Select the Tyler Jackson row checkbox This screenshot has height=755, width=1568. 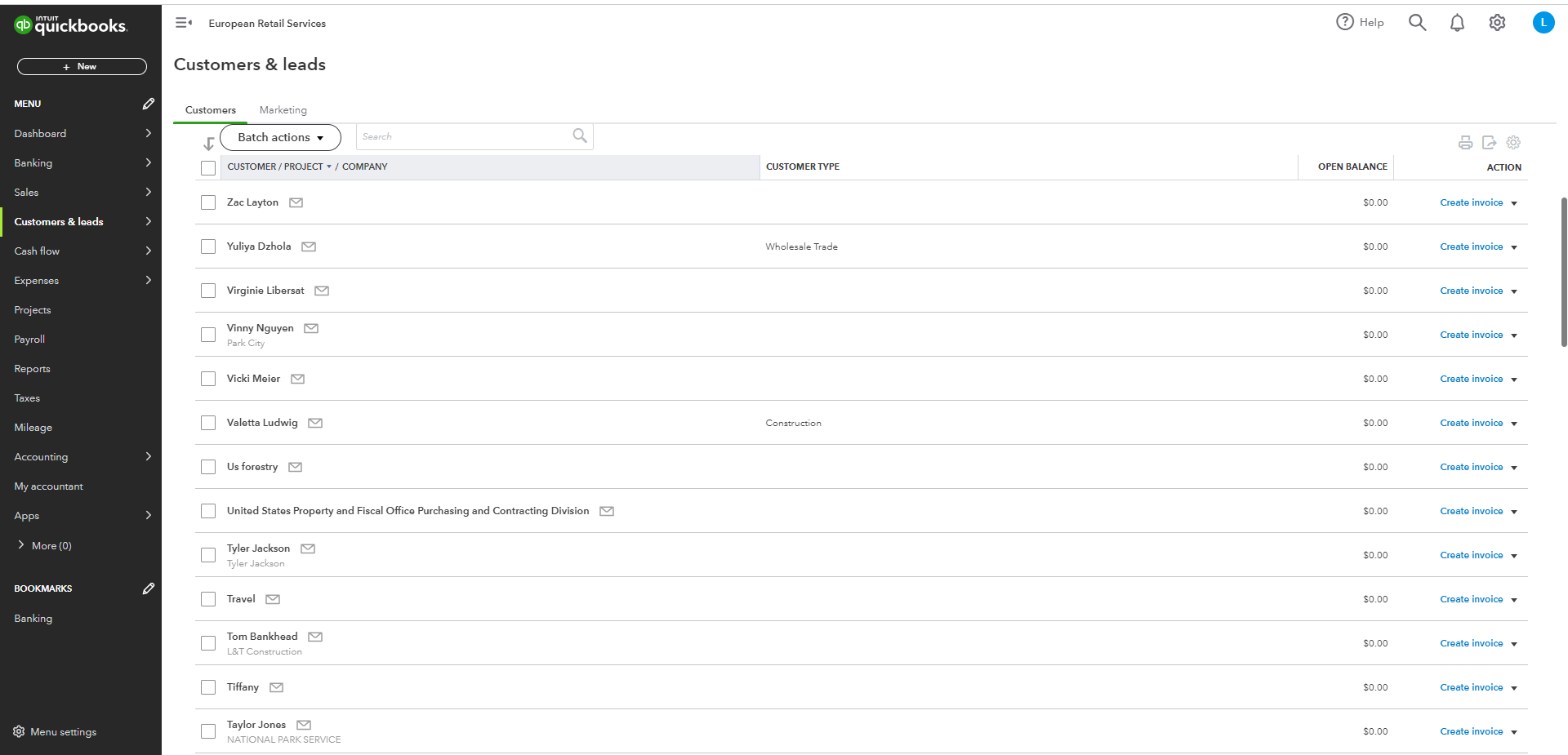pos(208,555)
